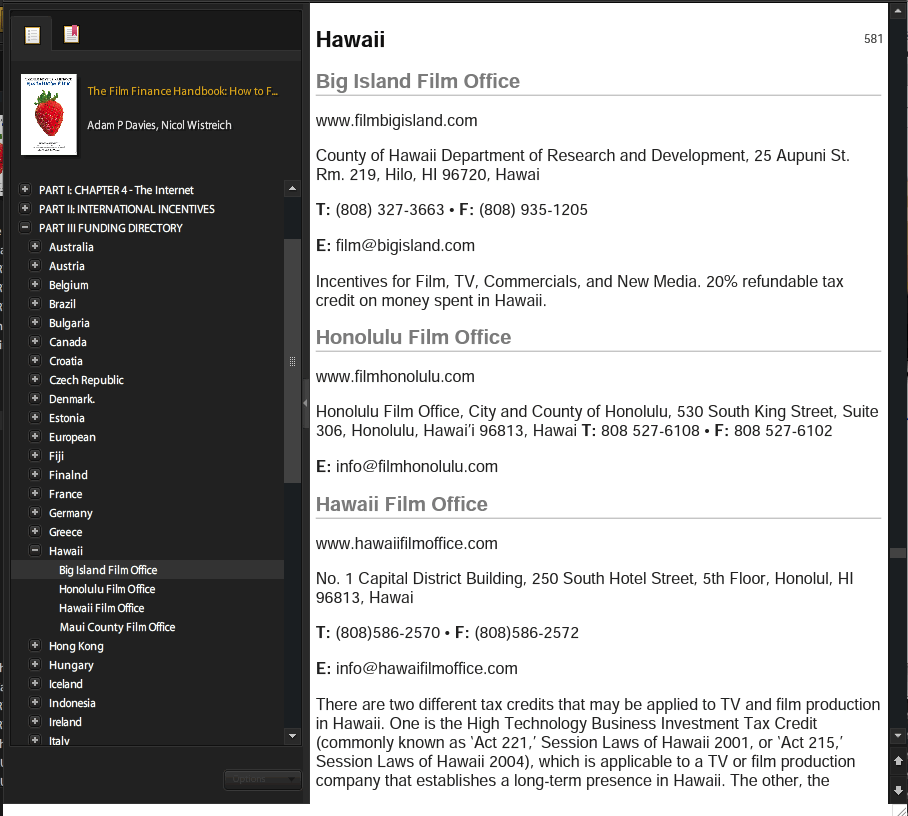908x816 pixels.
Task: Expand the France entry
Action: pos(35,493)
